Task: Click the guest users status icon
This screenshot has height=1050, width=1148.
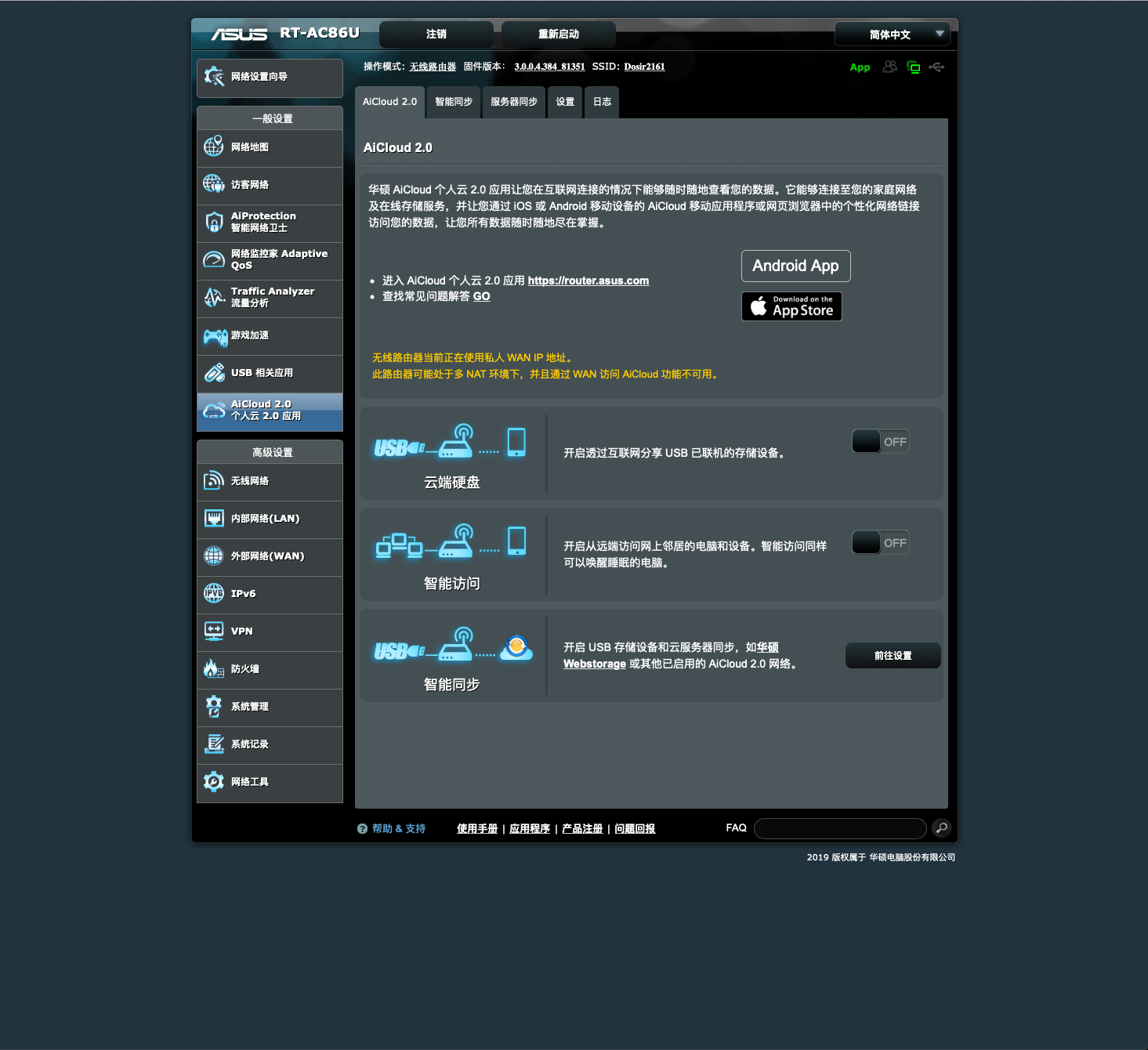Action: point(889,67)
